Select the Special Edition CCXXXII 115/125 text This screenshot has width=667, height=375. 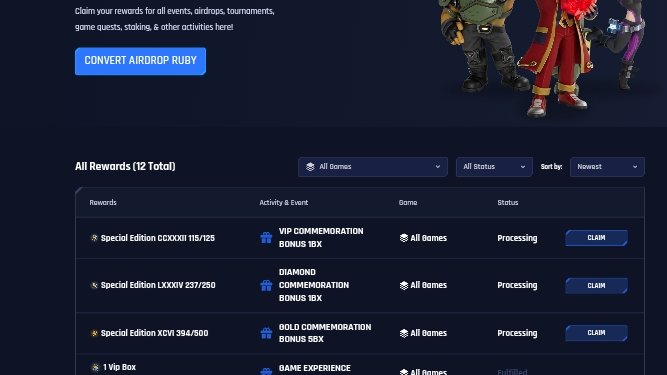pos(158,238)
